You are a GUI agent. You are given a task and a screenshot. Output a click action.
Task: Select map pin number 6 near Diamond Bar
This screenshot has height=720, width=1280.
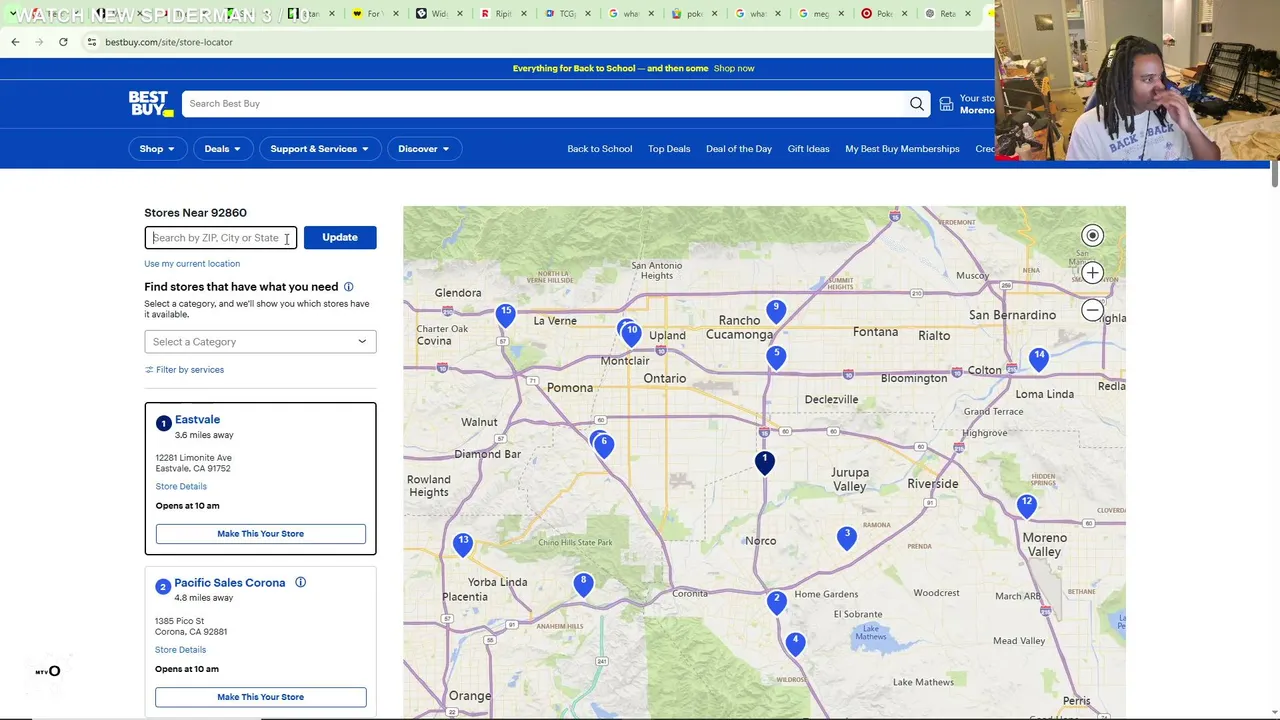coord(604,445)
